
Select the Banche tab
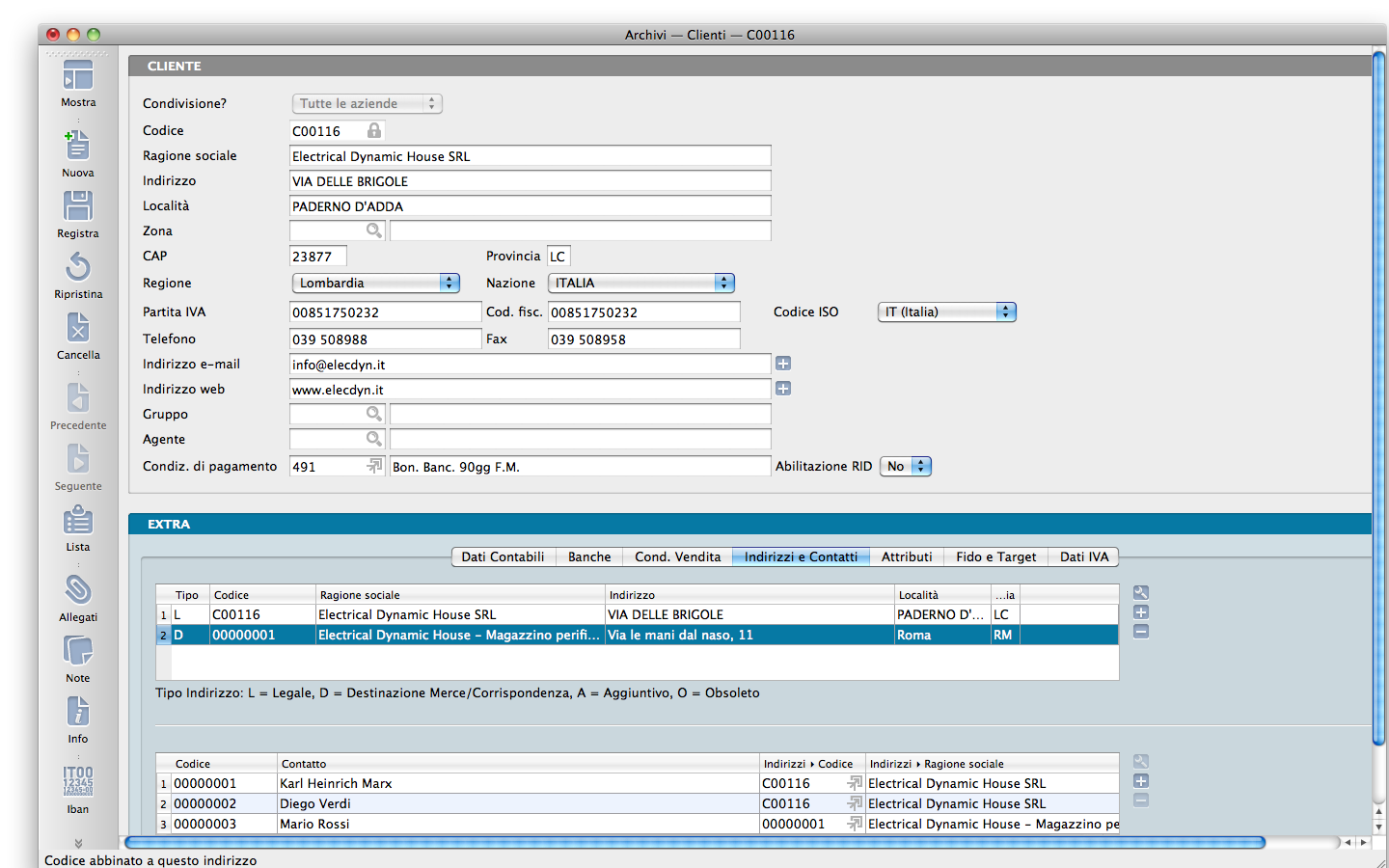coord(589,556)
